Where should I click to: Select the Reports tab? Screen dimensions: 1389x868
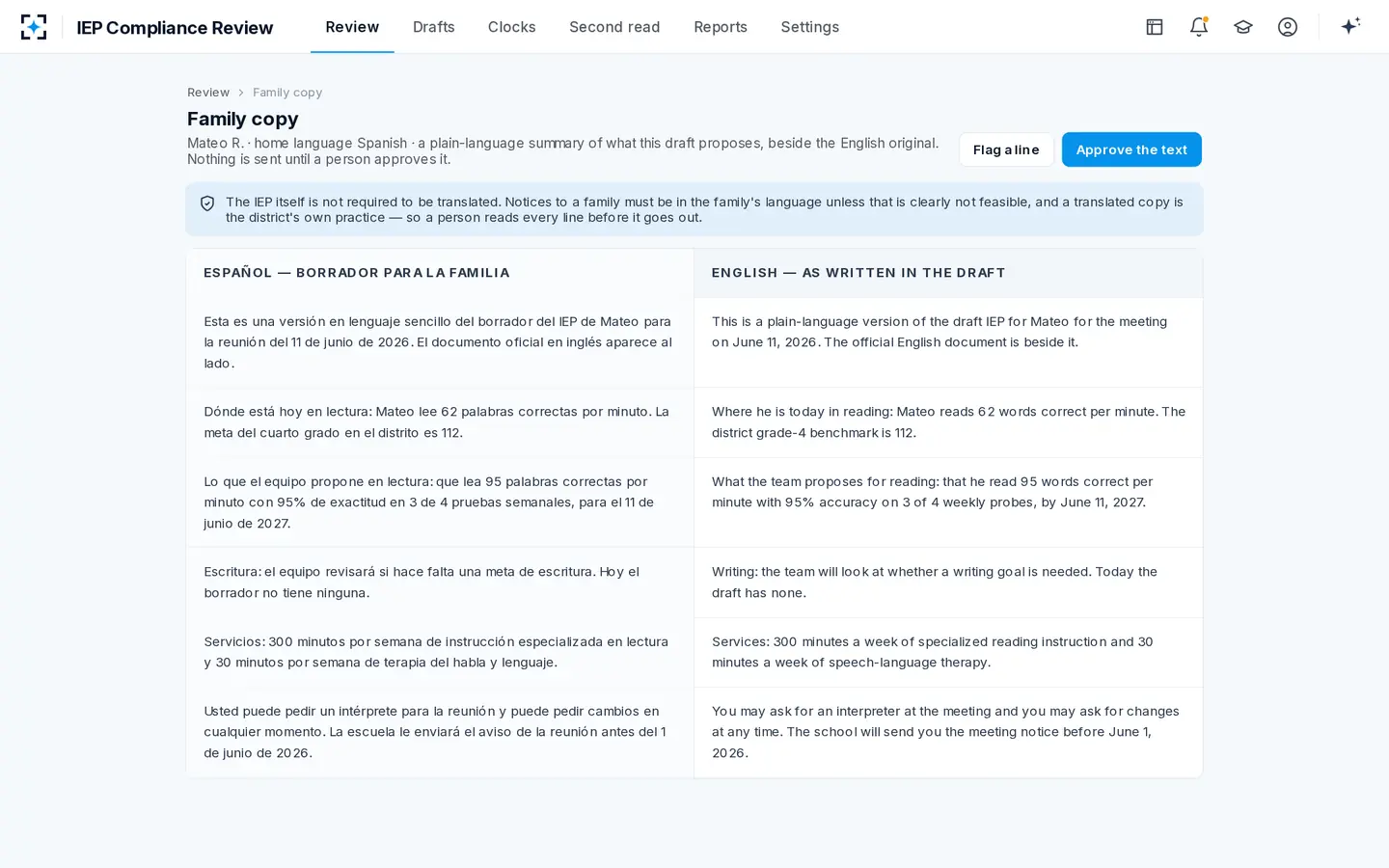coord(721,27)
